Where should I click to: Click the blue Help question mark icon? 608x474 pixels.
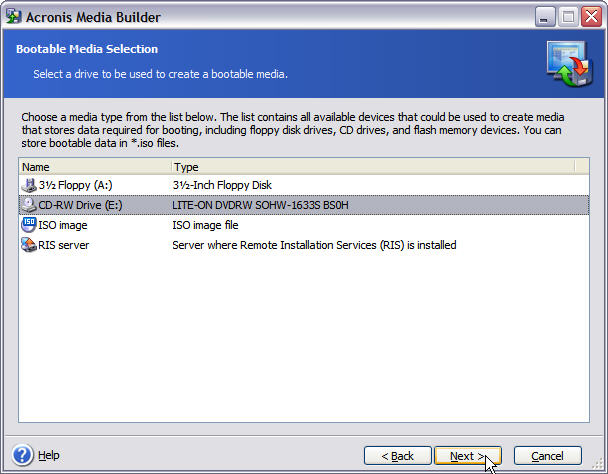point(22,455)
